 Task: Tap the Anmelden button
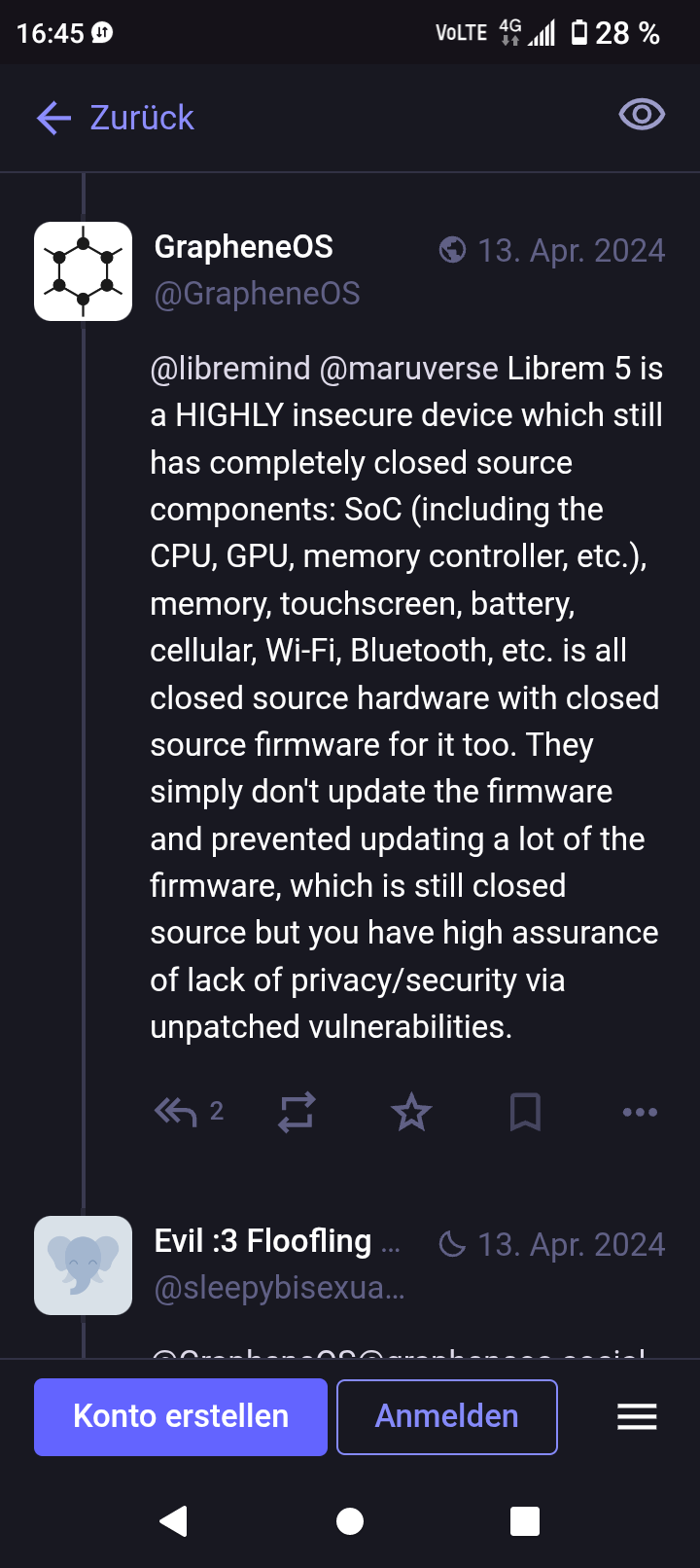tap(447, 1416)
